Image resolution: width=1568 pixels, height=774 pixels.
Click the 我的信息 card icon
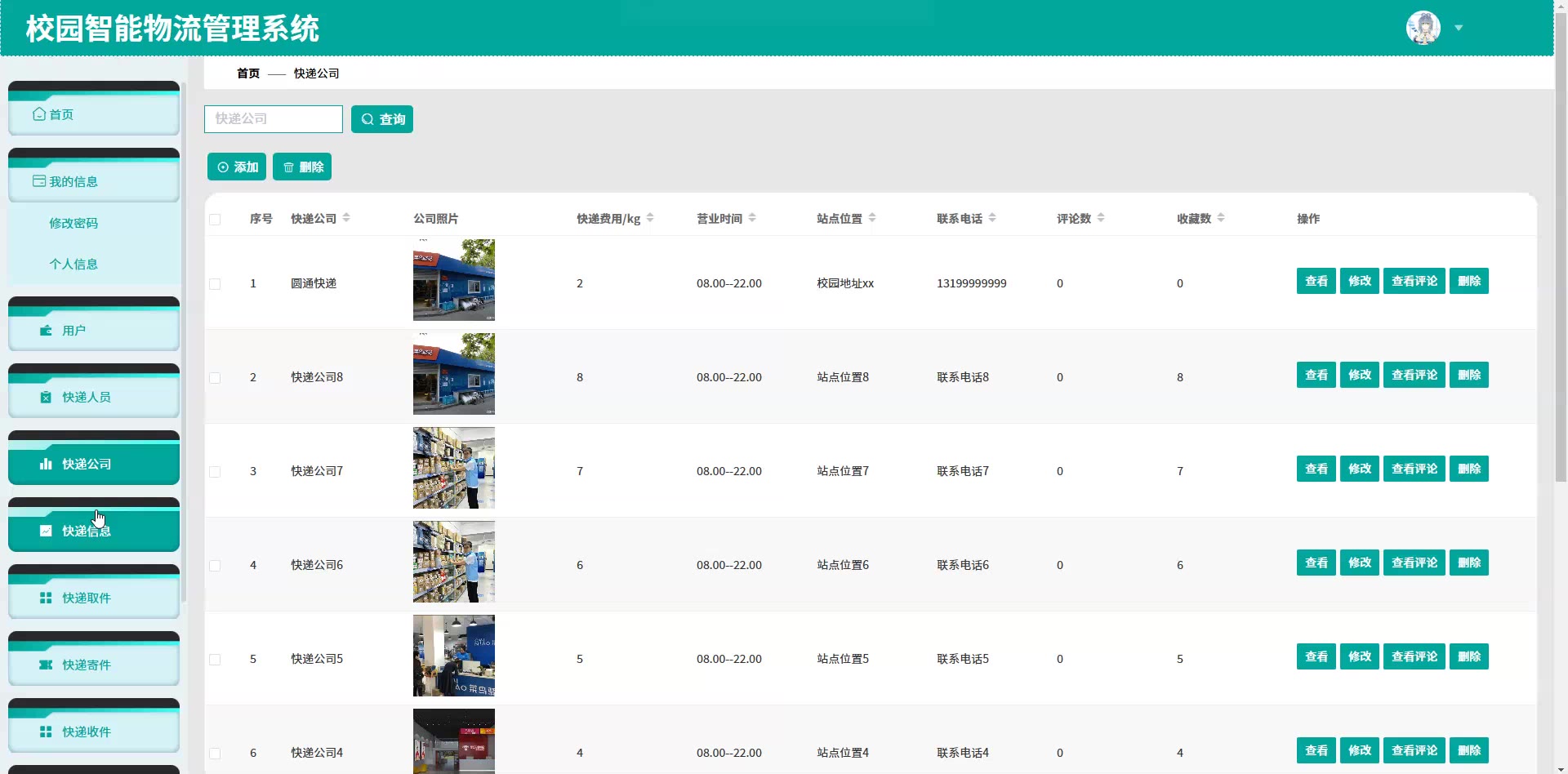tap(39, 181)
